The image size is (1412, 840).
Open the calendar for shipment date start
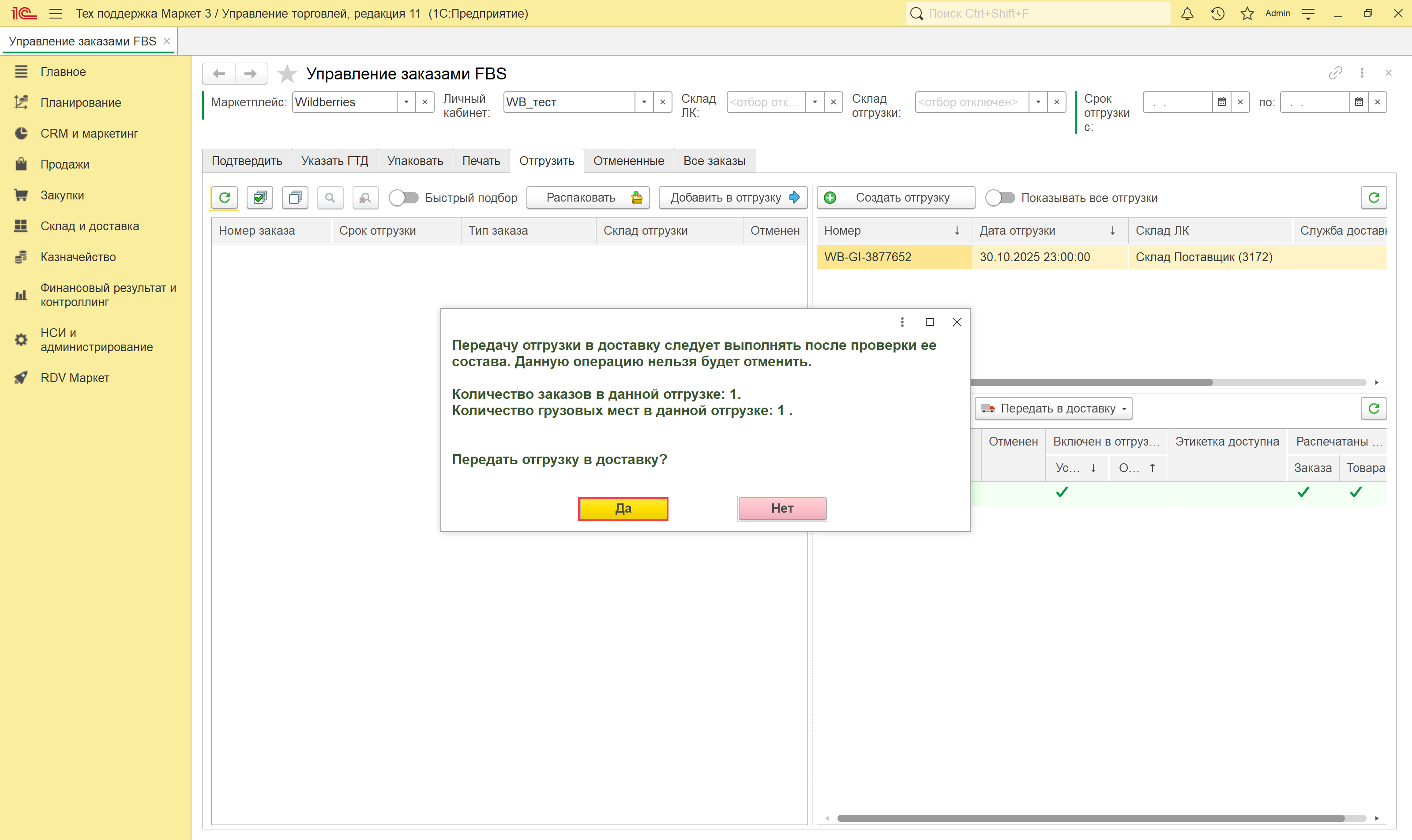pyautogui.click(x=1221, y=102)
